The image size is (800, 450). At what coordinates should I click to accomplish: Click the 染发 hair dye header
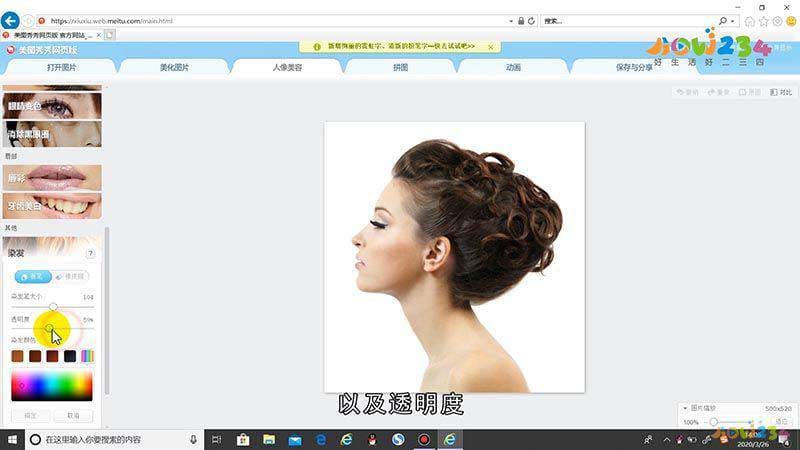point(52,248)
